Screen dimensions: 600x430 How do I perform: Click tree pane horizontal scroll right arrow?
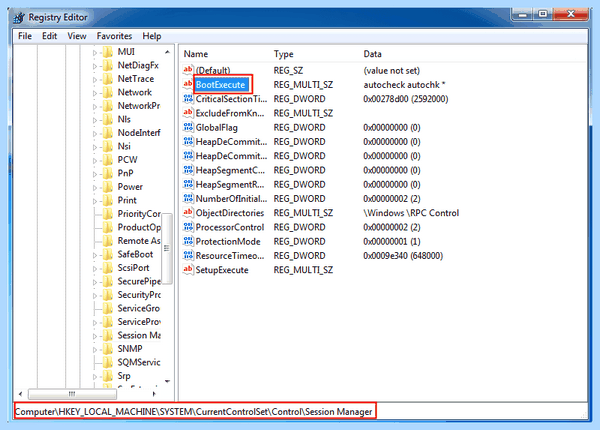(x=154, y=394)
